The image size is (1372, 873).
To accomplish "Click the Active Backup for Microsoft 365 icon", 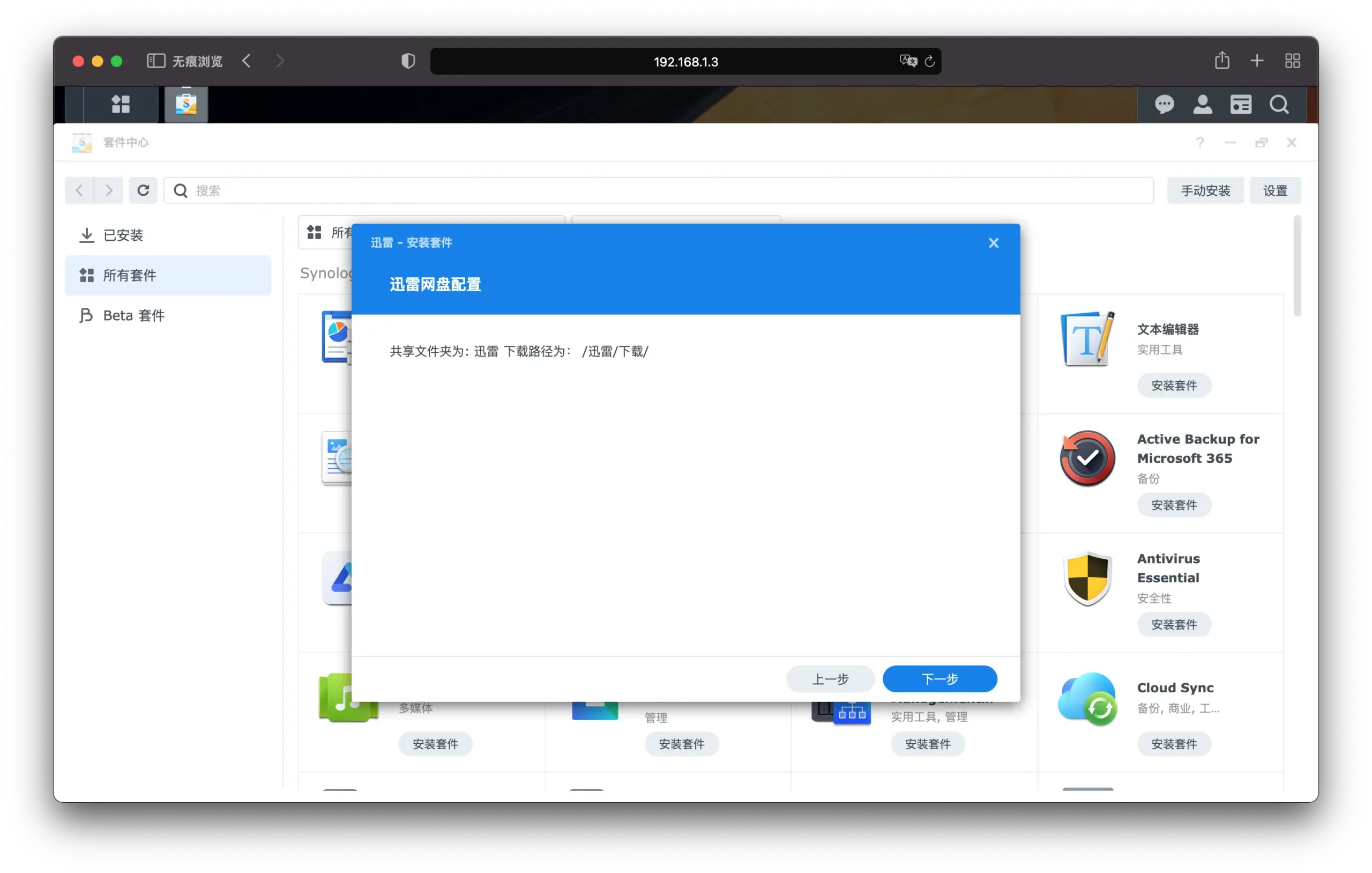I will 1087,458.
